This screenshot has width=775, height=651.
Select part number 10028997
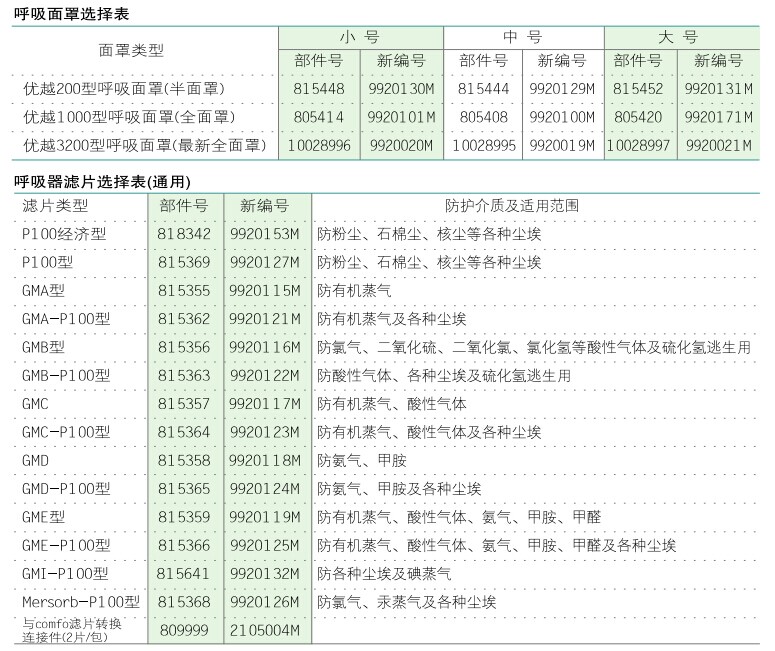click(638, 145)
